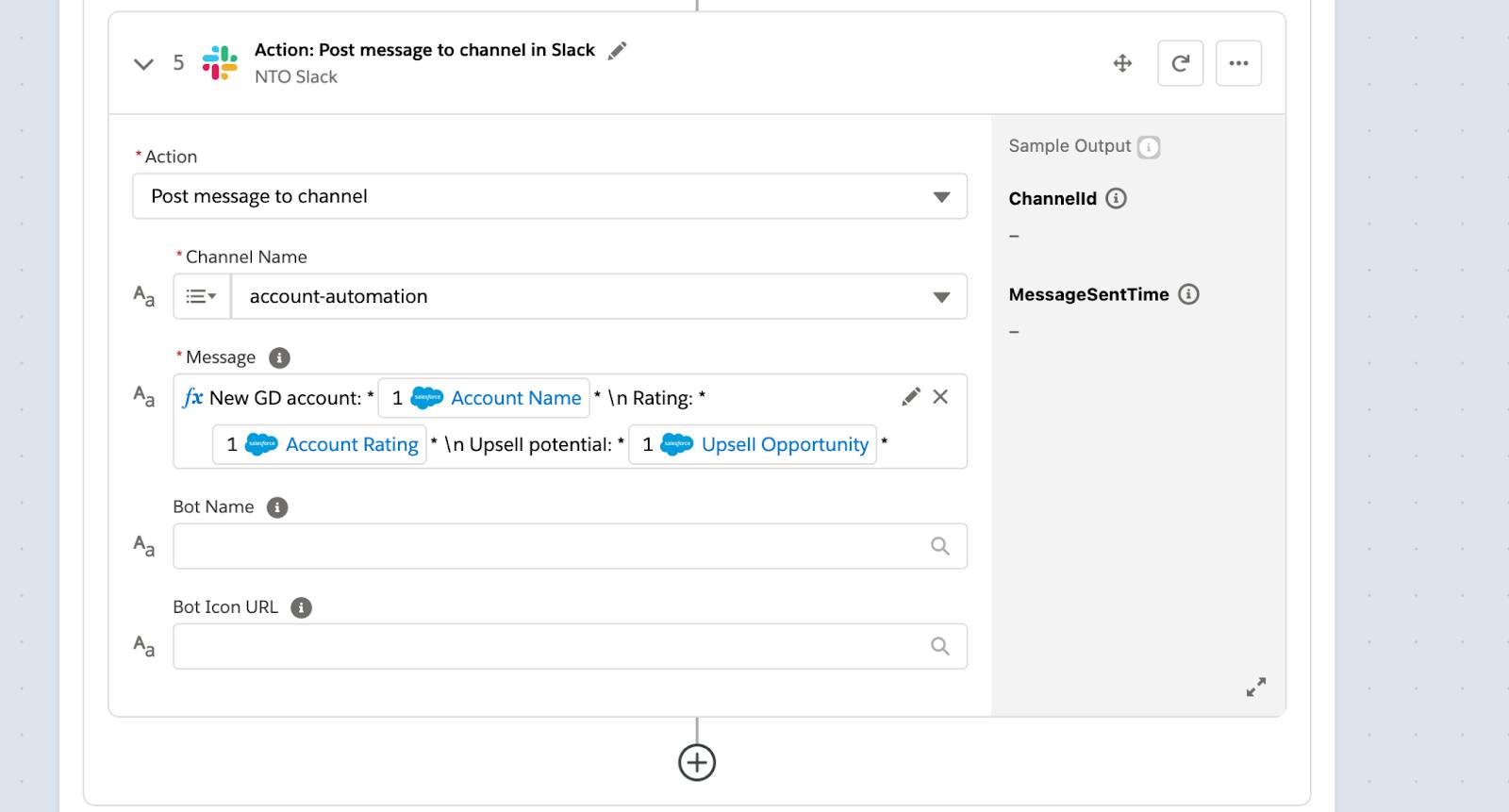Screen dimensions: 1509x812
Task: Show info tooltip for ChannelId
Action: tap(1116, 198)
